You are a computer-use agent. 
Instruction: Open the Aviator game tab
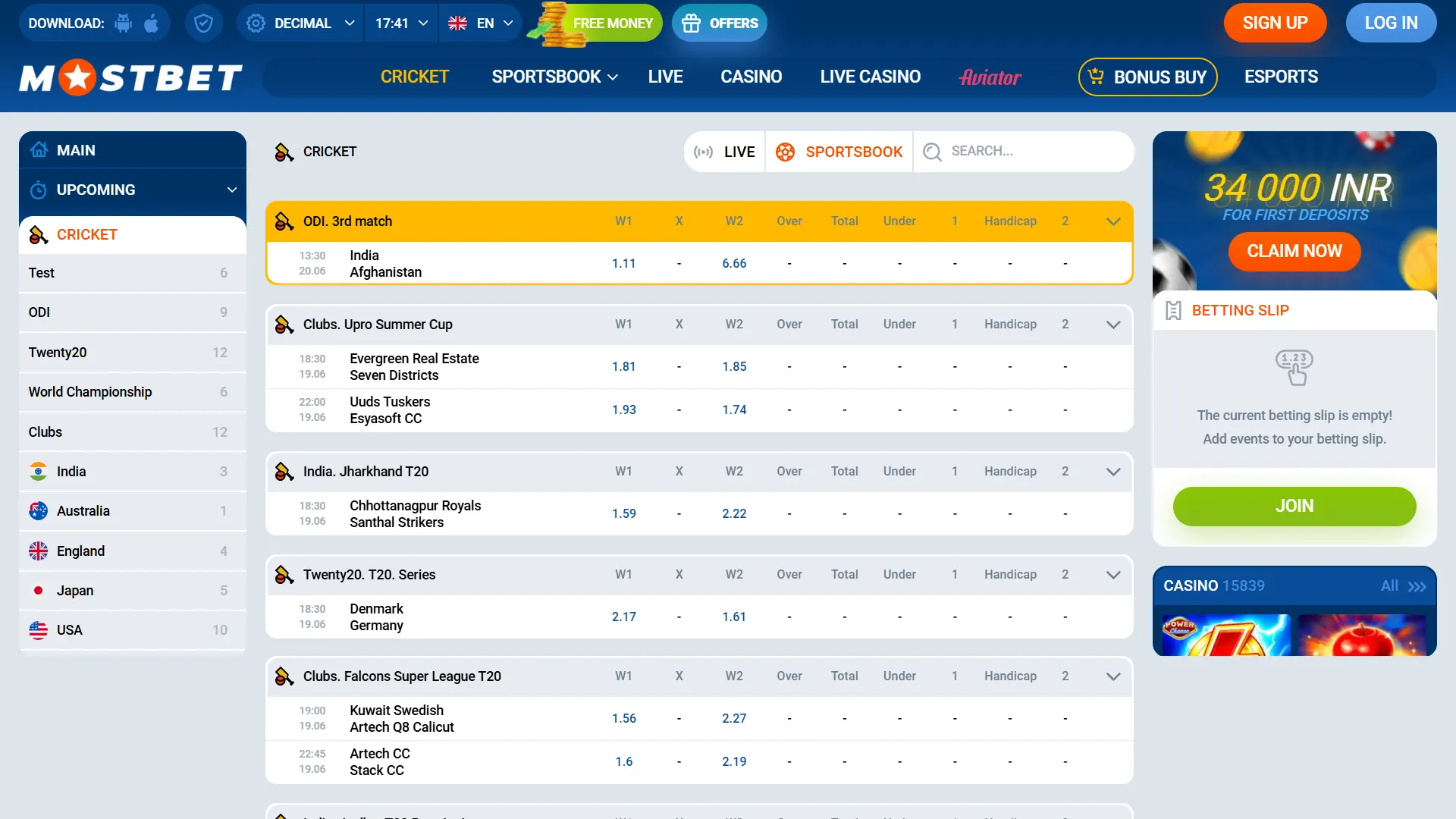tap(990, 77)
